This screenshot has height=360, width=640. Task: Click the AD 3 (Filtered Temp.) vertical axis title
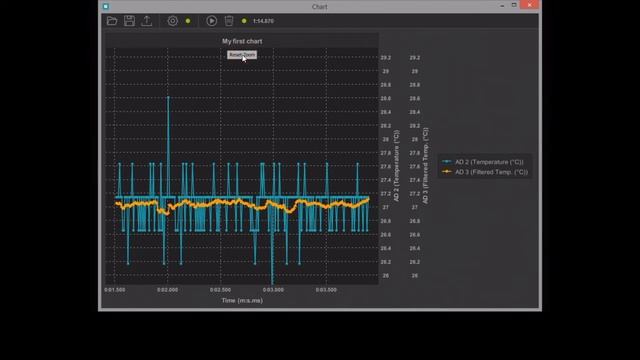click(x=425, y=166)
